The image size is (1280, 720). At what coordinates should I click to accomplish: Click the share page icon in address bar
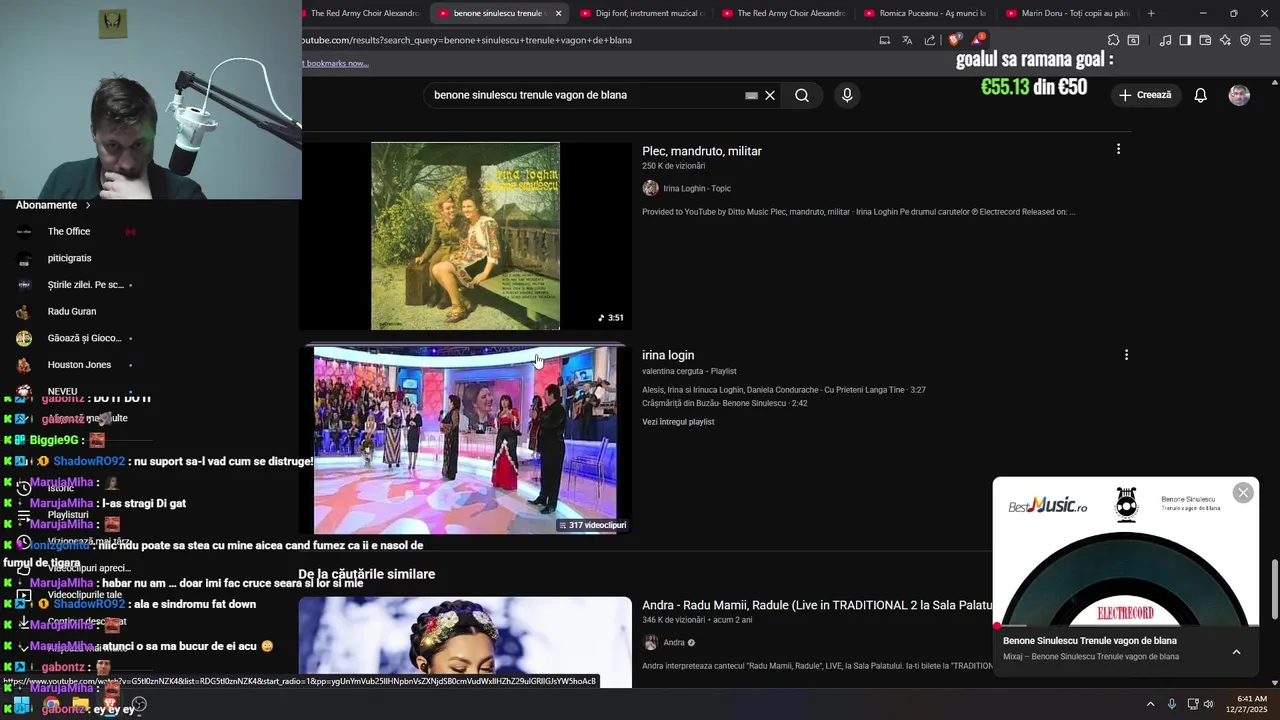pyautogui.click(x=930, y=40)
